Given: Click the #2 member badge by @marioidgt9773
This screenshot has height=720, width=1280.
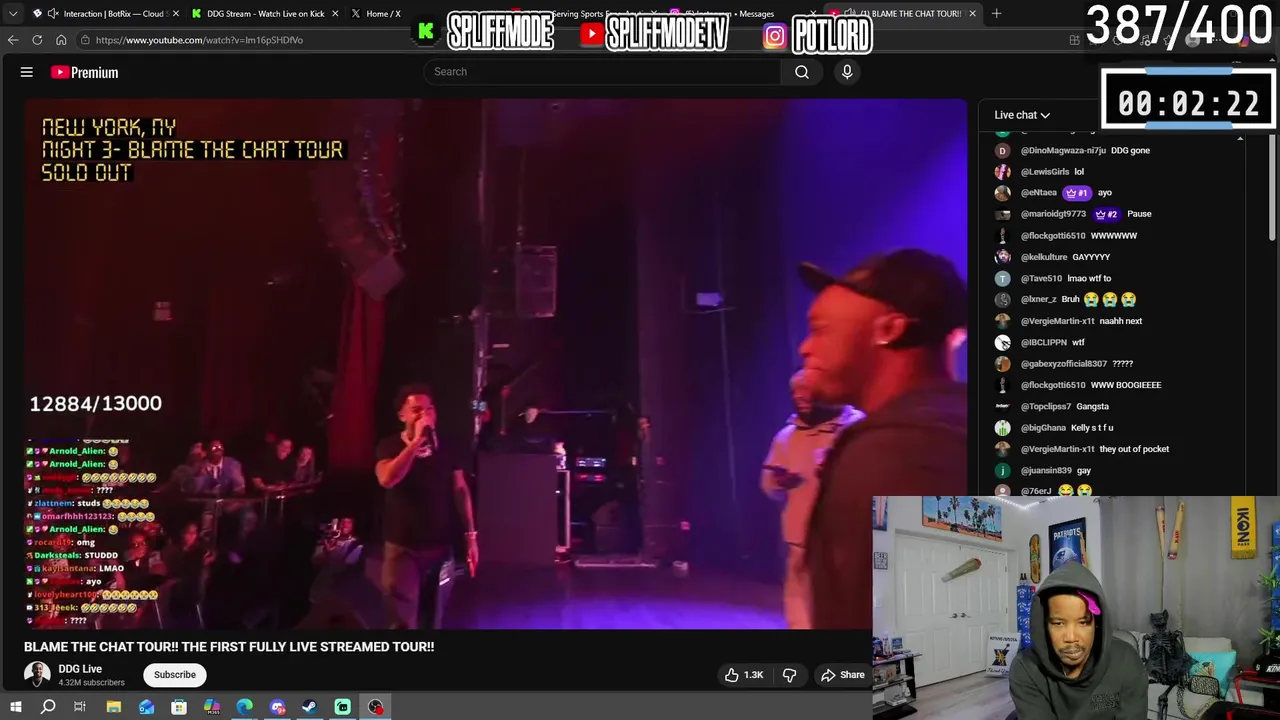Looking at the screenshot, I should click(x=1105, y=214).
